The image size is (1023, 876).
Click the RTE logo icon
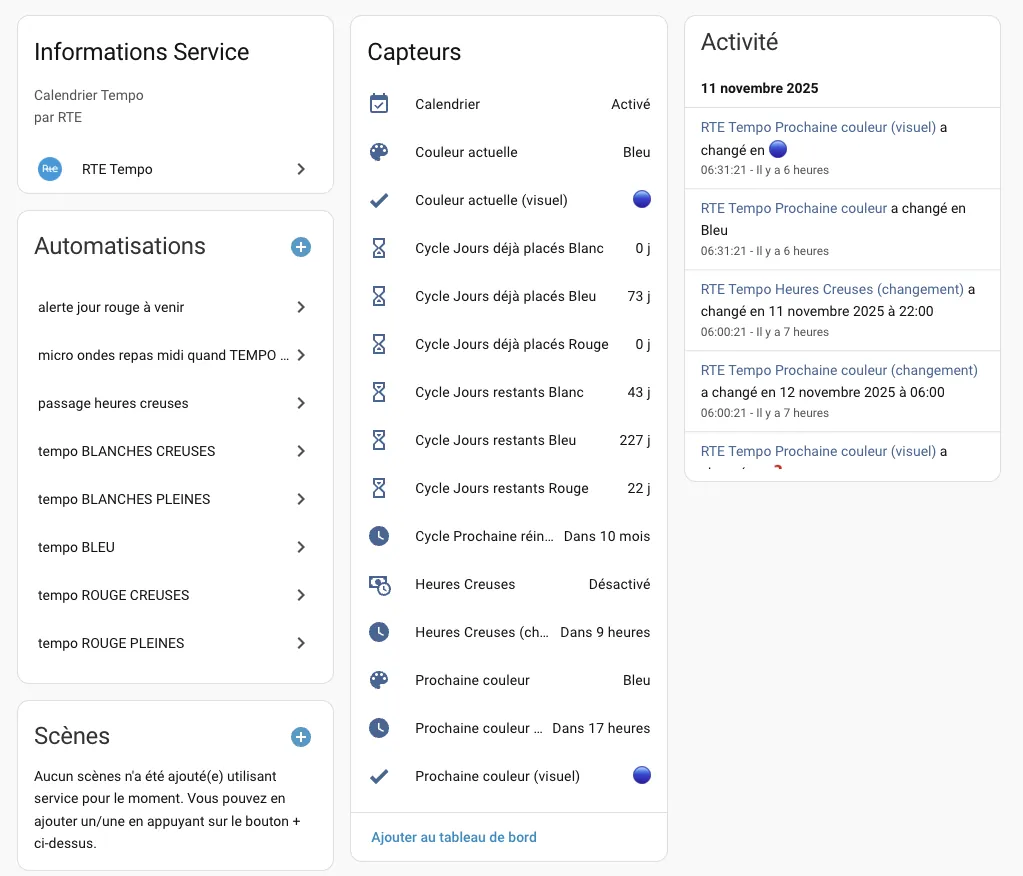tap(50, 169)
